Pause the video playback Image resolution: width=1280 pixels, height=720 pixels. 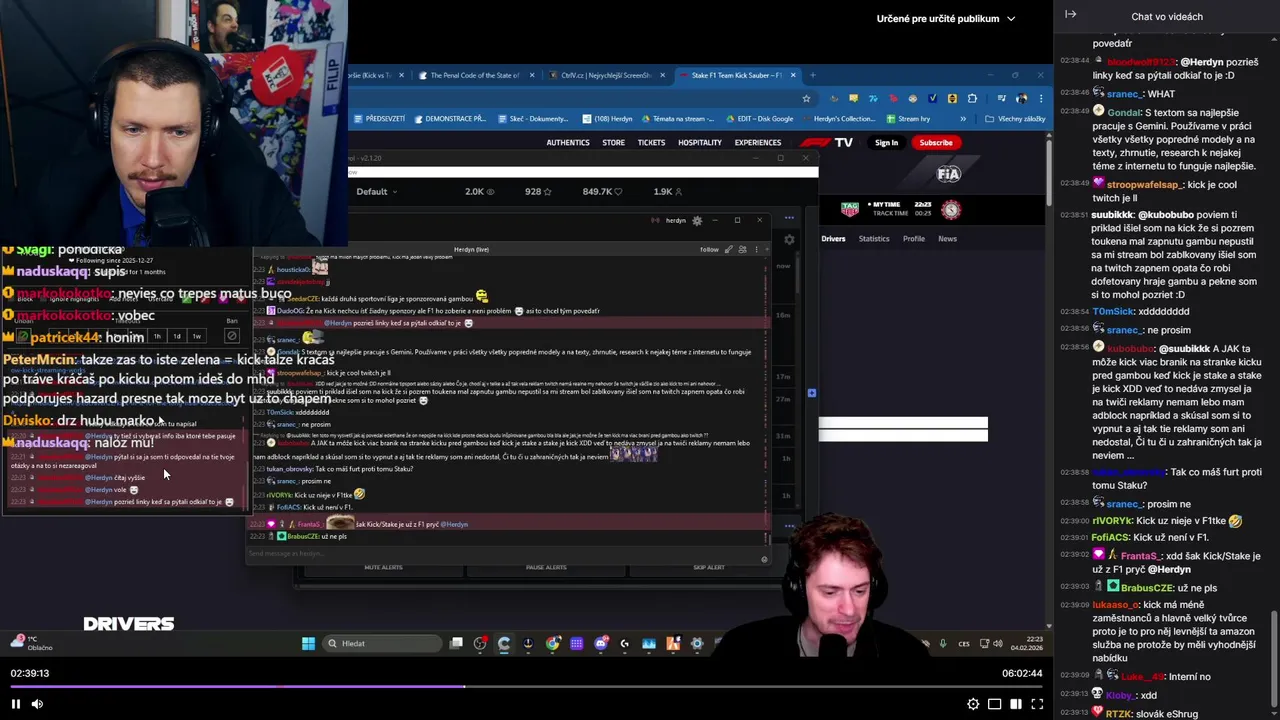tap(16, 704)
